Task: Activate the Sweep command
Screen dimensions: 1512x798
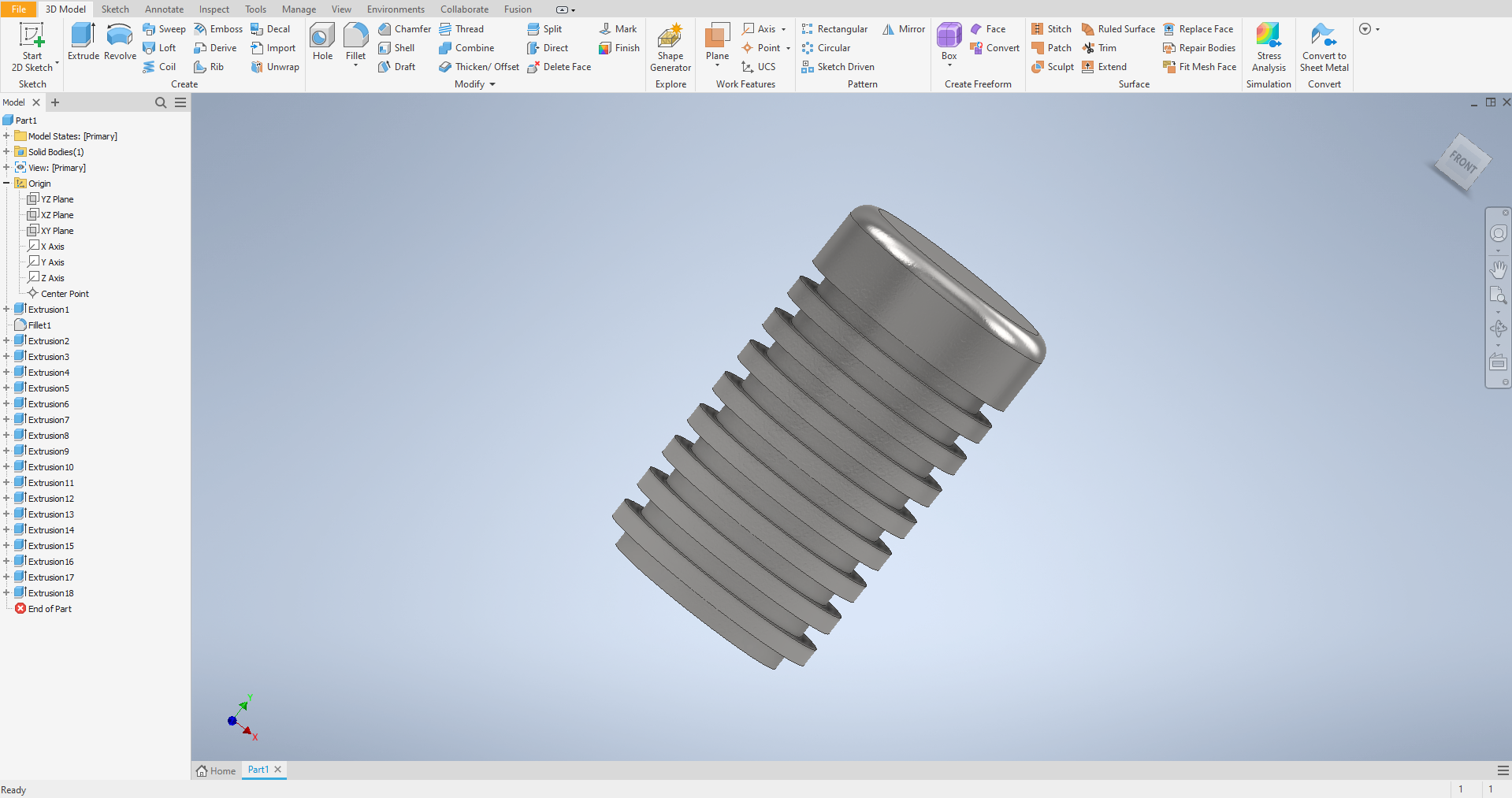Action: 164,29
